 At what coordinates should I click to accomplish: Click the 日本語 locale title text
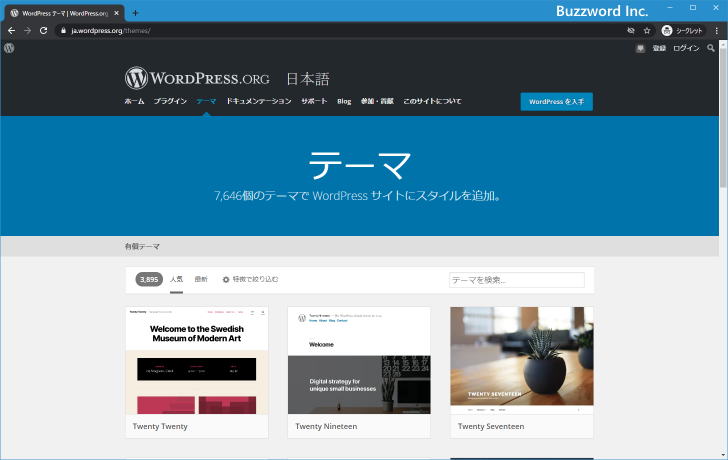click(307, 79)
